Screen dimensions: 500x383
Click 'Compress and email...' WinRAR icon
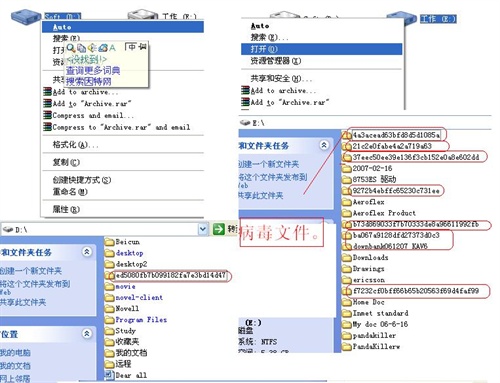[x=47, y=115]
